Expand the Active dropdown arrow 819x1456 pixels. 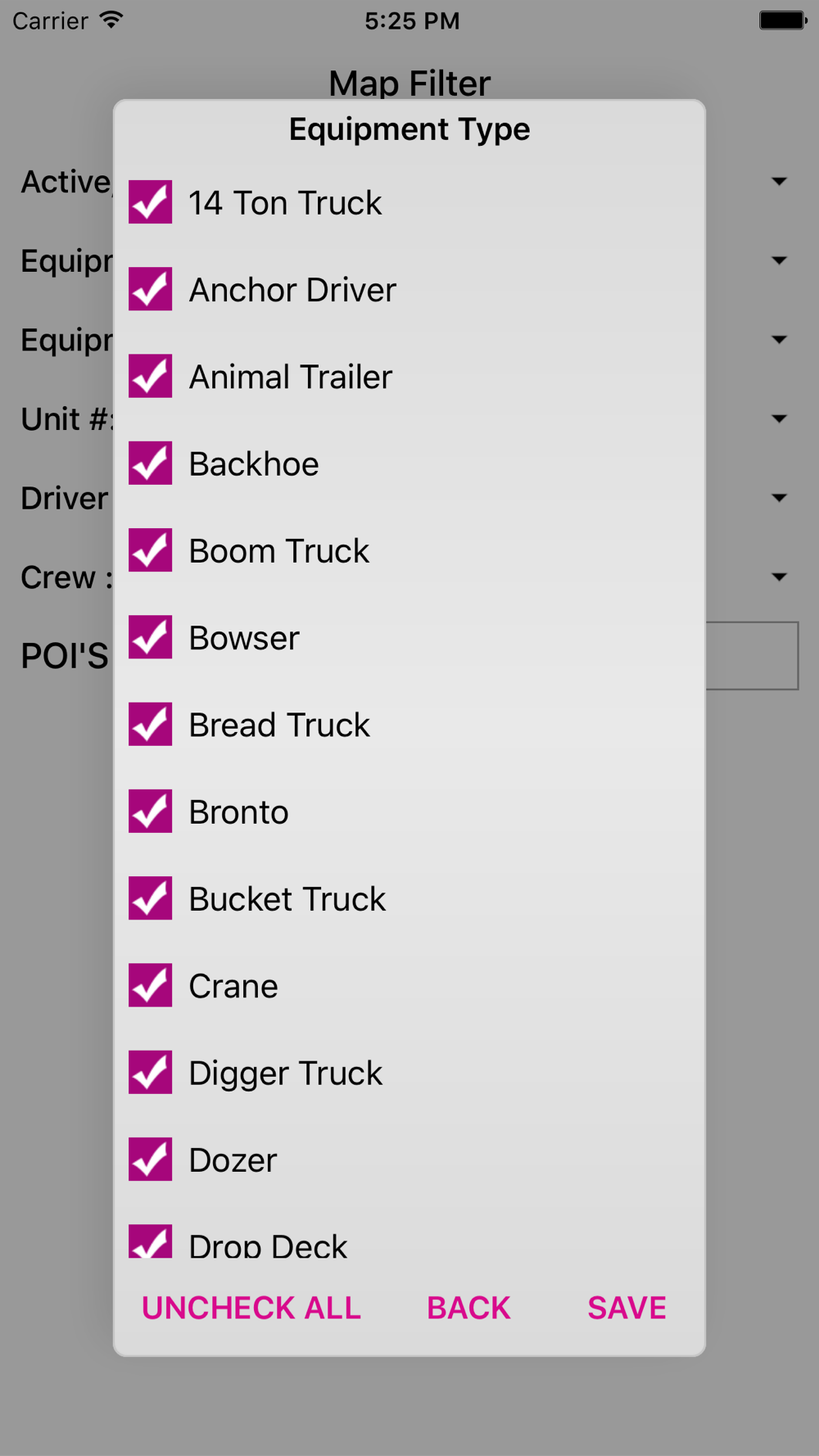(780, 181)
